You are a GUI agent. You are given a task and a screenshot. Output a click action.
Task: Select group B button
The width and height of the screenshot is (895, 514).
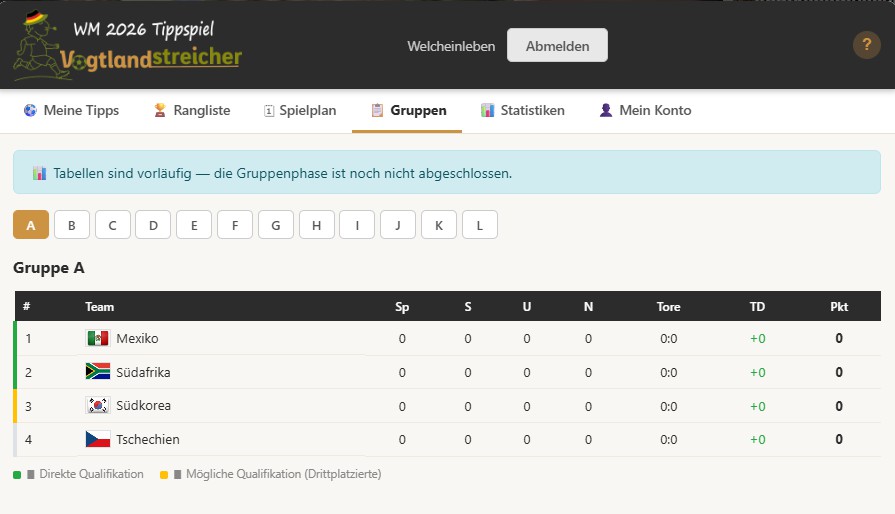tap(72, 225)
